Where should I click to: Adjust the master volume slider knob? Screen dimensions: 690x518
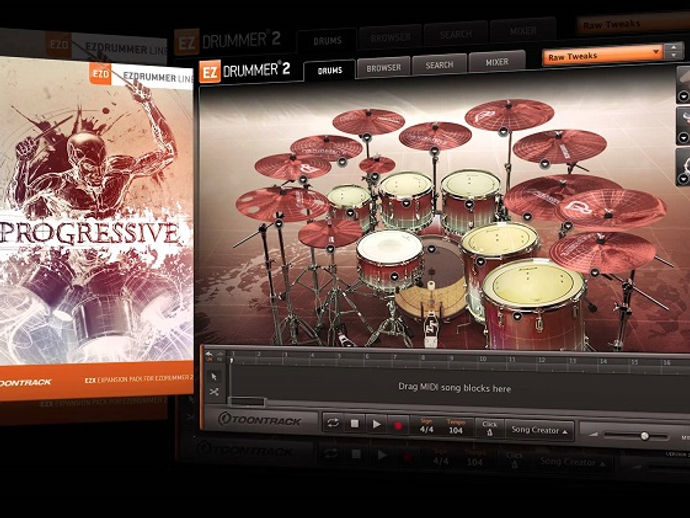click(645, 436)
